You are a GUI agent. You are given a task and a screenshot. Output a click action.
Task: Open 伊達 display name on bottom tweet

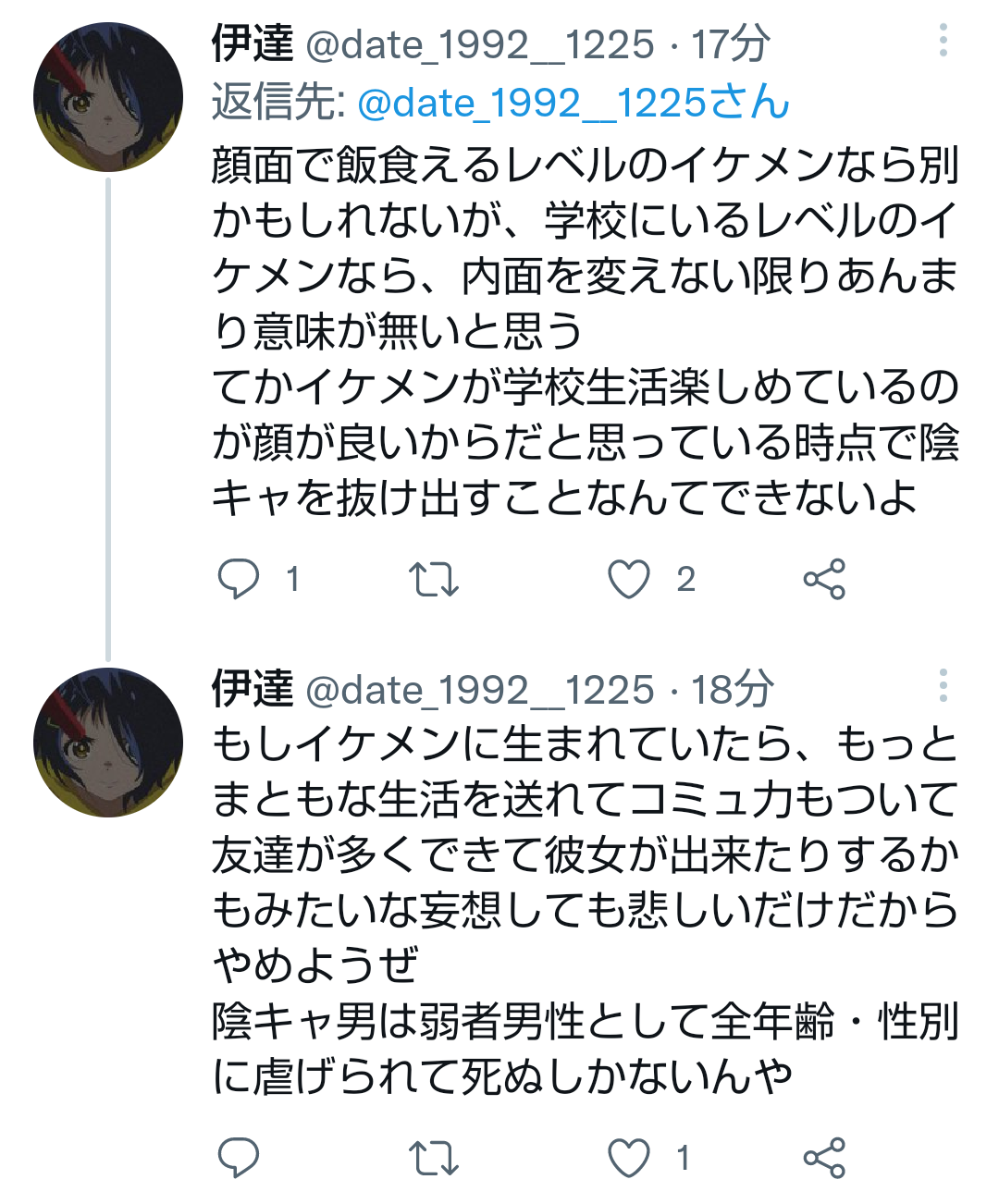(x=253, y=689)
